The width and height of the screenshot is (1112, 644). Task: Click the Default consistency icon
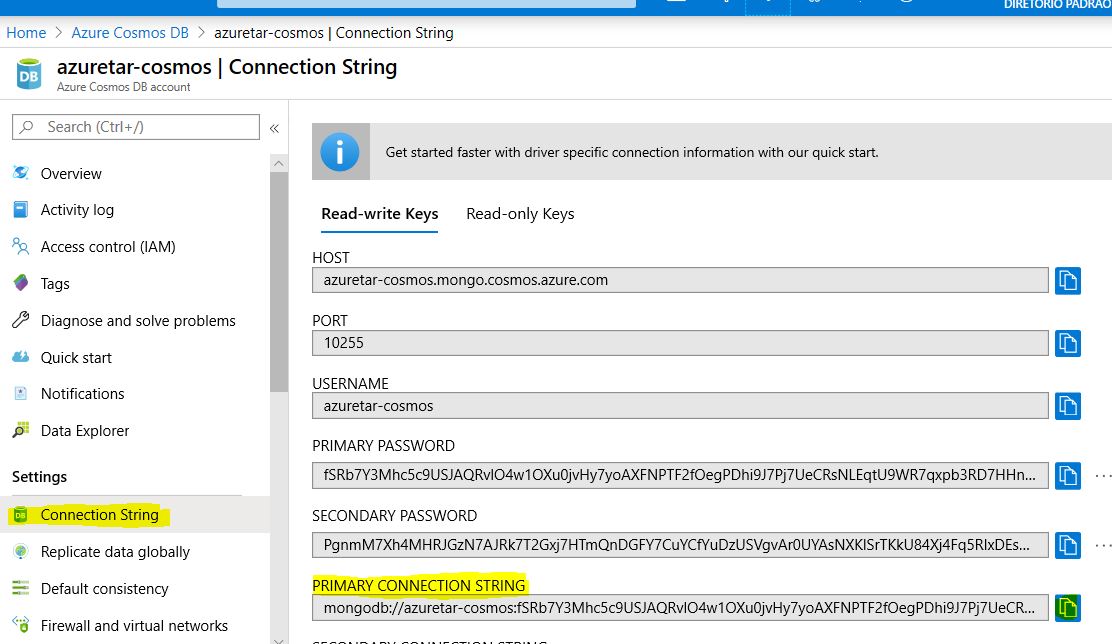point(21,588)
